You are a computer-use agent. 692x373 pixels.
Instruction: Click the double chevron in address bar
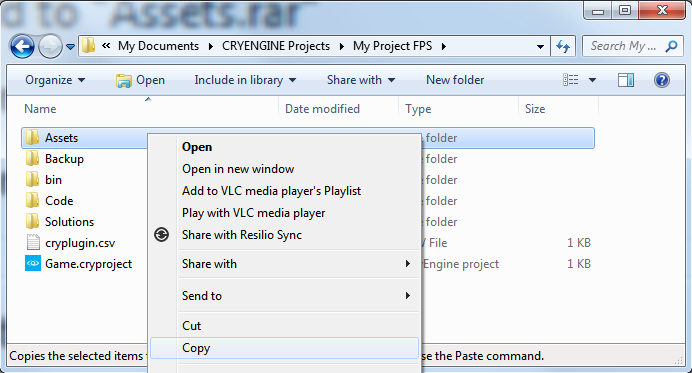(106, 45)
